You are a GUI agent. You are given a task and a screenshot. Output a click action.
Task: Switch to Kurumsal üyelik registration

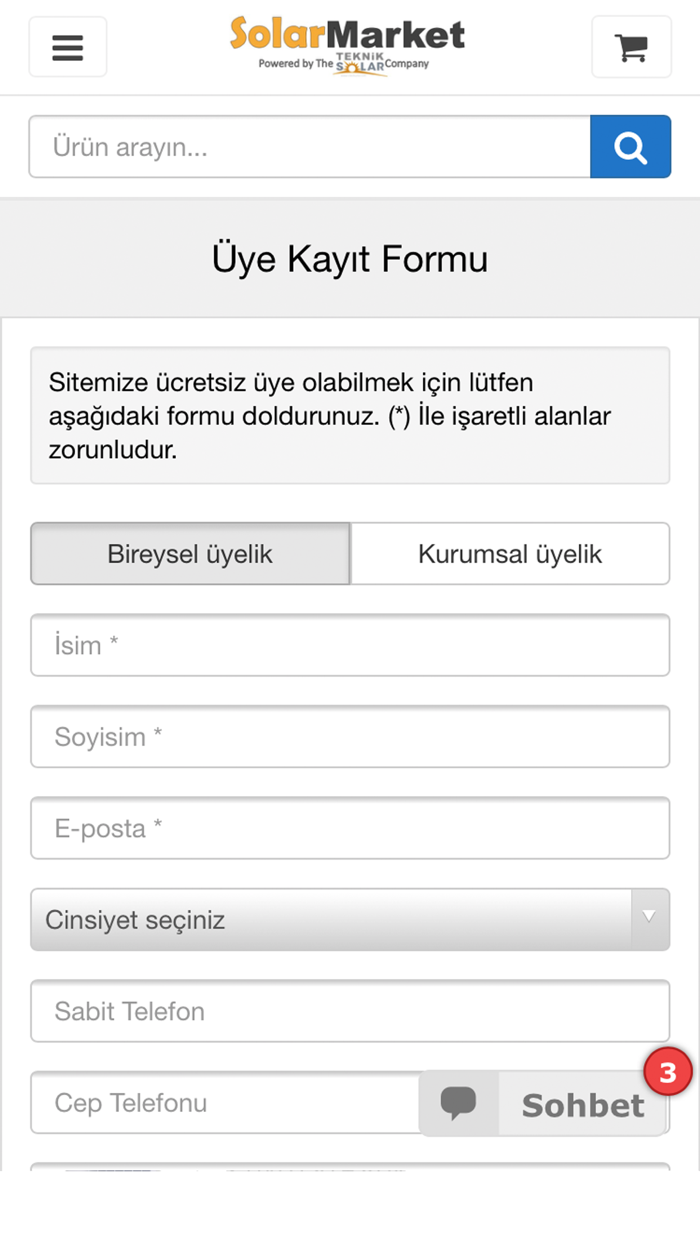click(x=510, y=554)
